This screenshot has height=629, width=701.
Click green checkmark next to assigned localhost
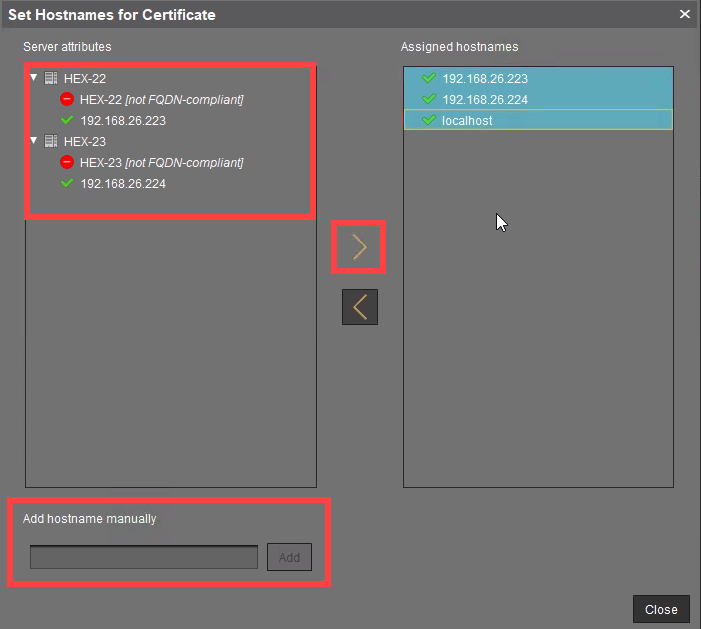(429, 120)
